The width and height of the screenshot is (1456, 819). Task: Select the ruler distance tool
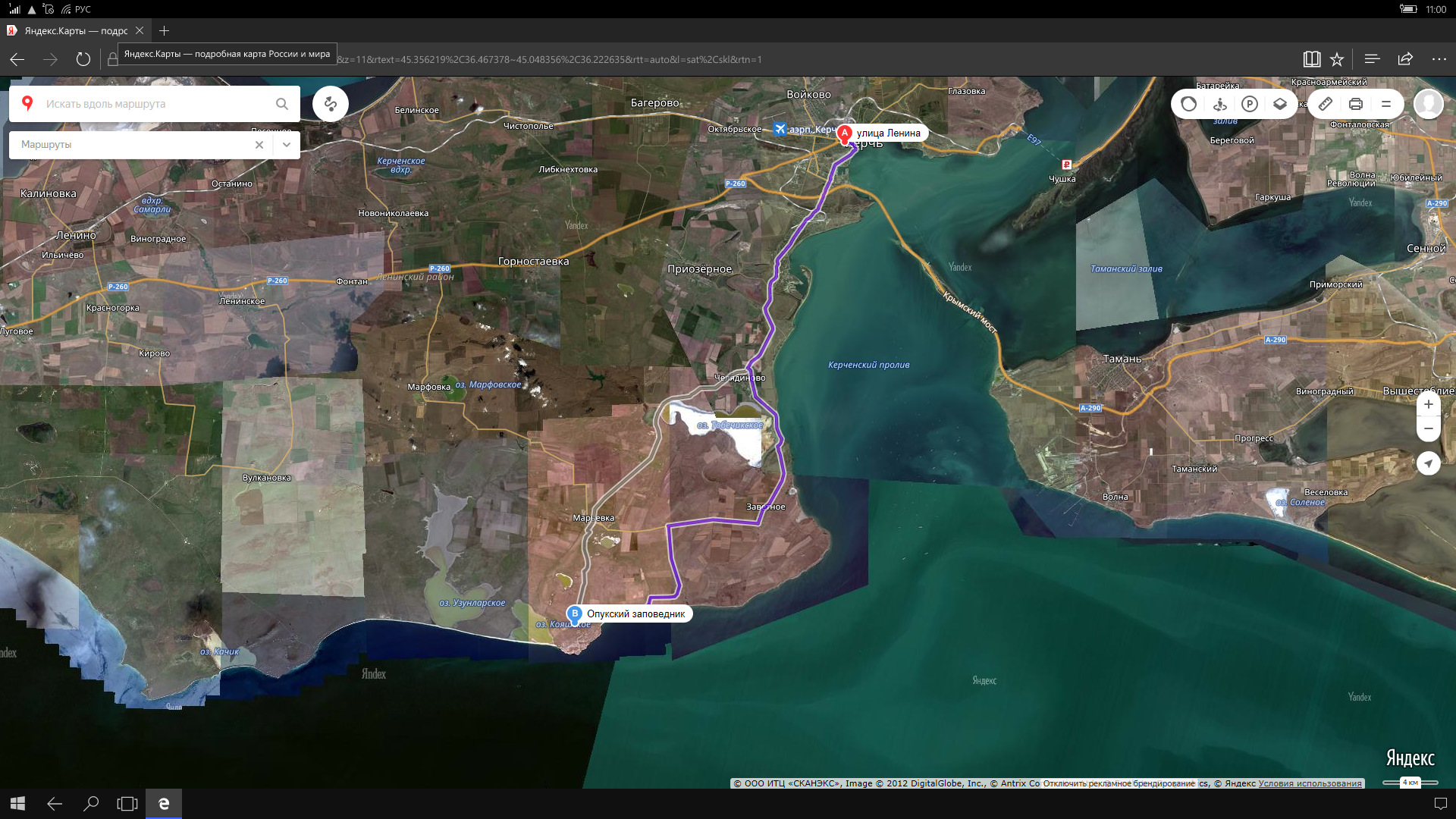coord(1326,104)
